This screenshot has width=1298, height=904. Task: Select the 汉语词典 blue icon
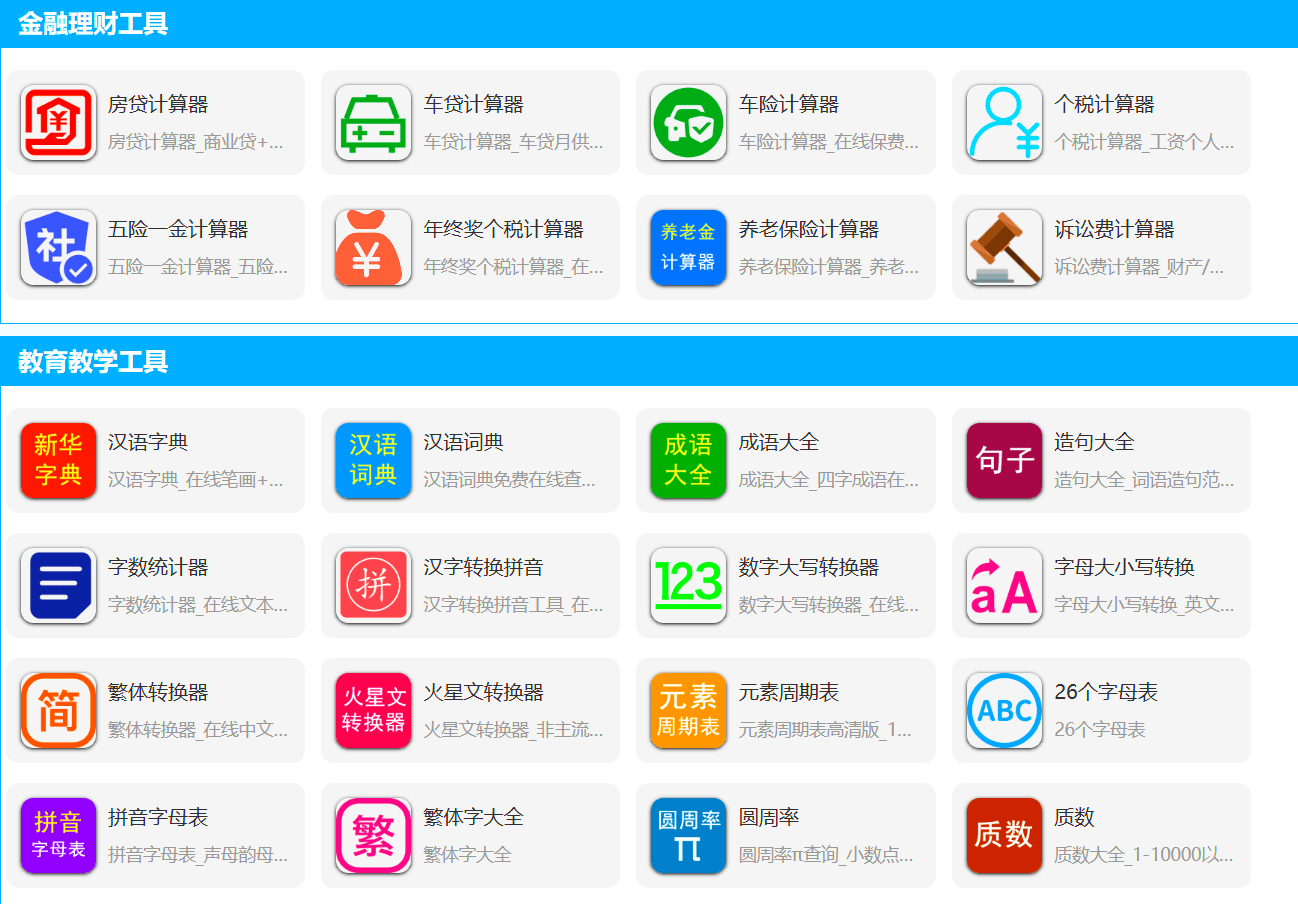coord(372,461)
